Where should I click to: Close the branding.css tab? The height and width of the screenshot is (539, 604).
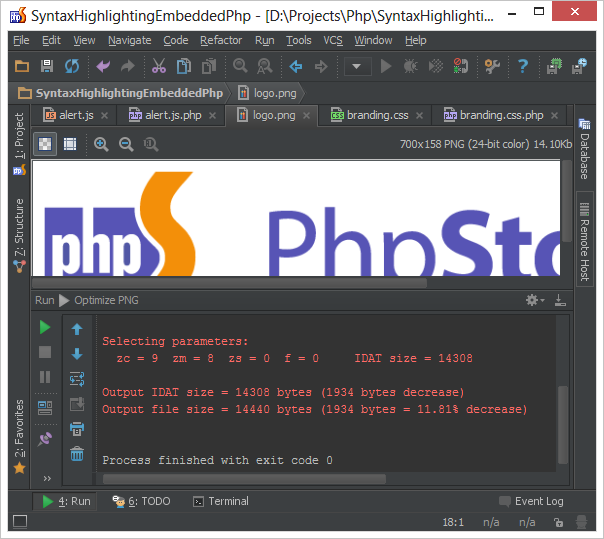419,116
